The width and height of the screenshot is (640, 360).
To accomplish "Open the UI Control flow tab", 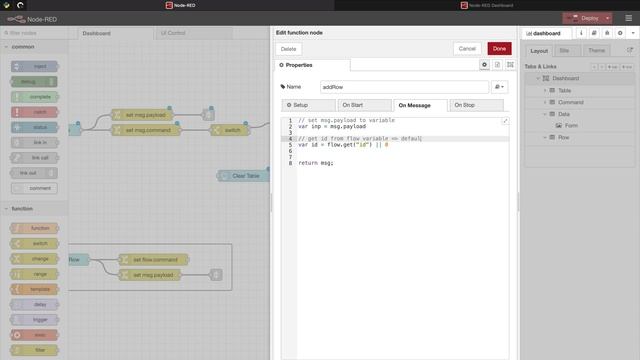I will tap(193, 33).
